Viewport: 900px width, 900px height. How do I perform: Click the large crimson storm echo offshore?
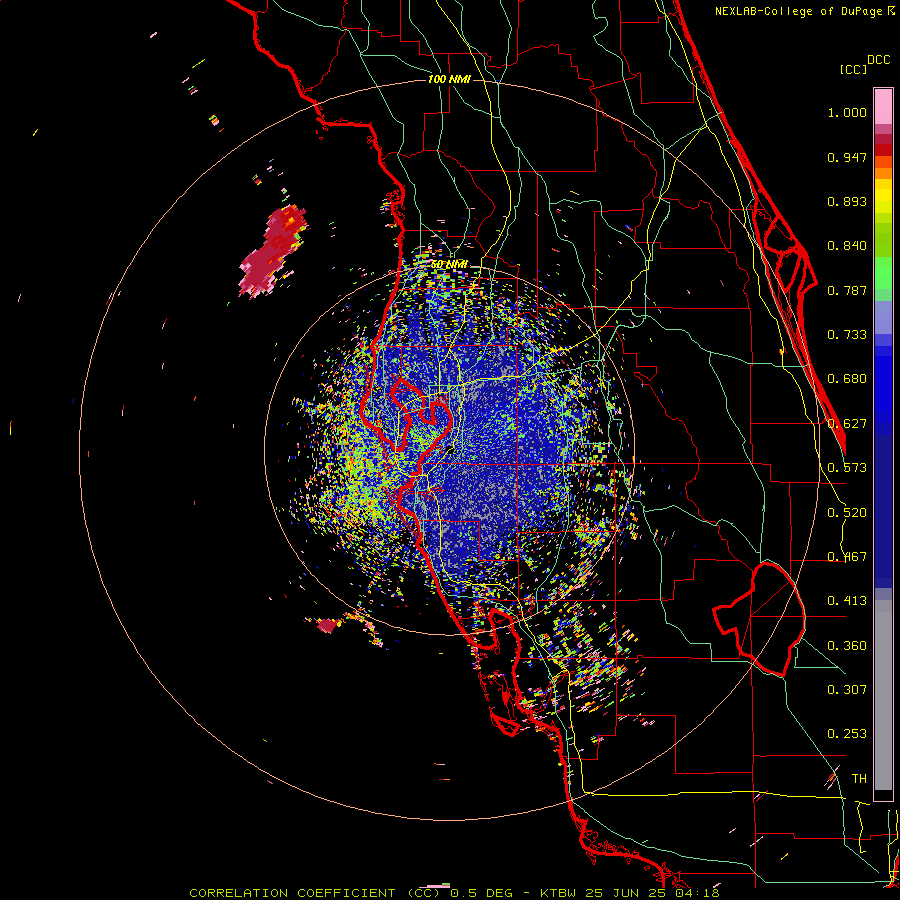click(271, 253)
